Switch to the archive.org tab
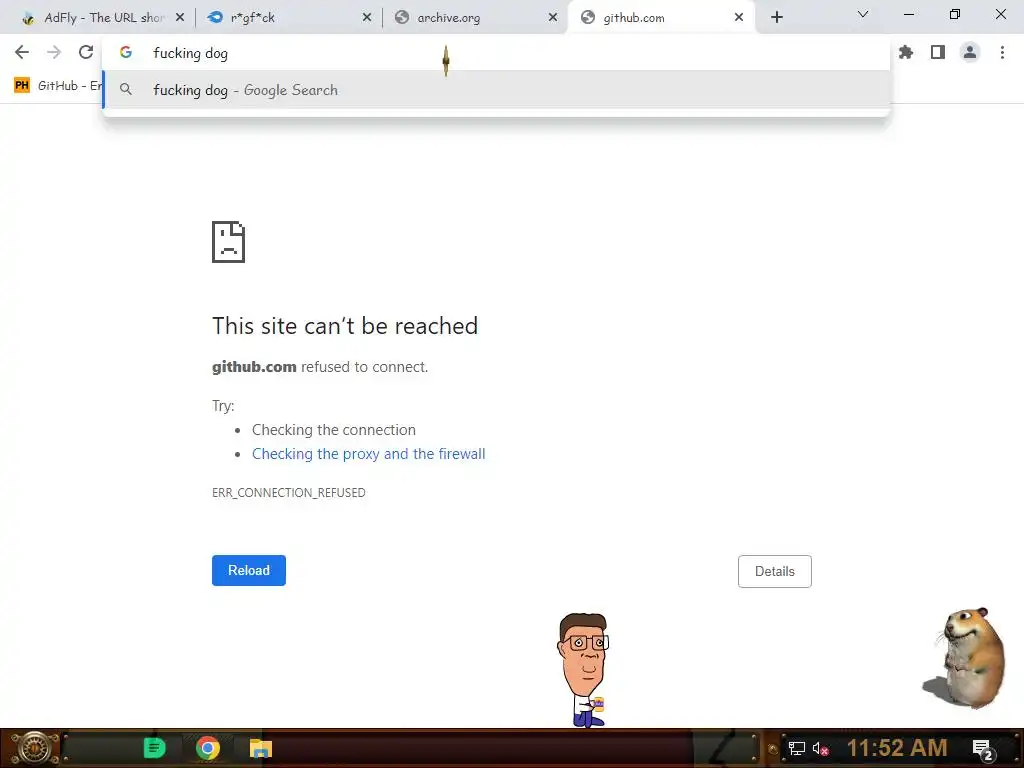 pos(473,18)
